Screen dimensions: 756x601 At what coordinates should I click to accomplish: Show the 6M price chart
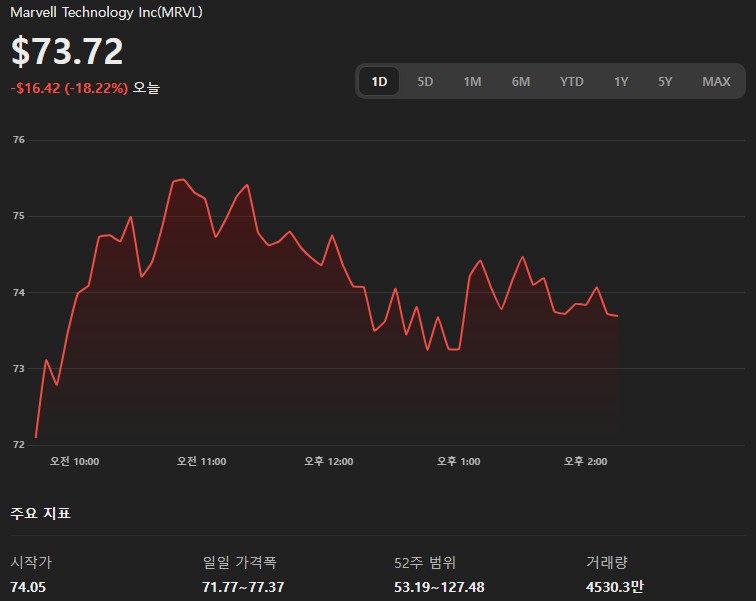coord(521,81)
